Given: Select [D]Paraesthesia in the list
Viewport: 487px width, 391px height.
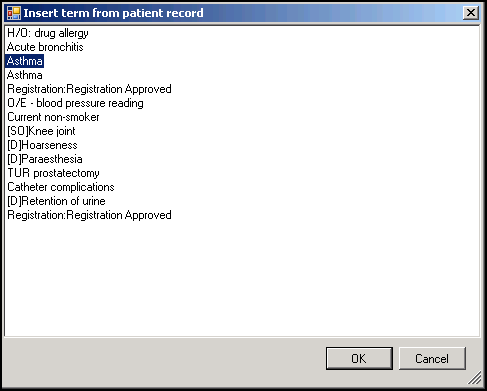Looking at the screenshot, I should [45, 159].
